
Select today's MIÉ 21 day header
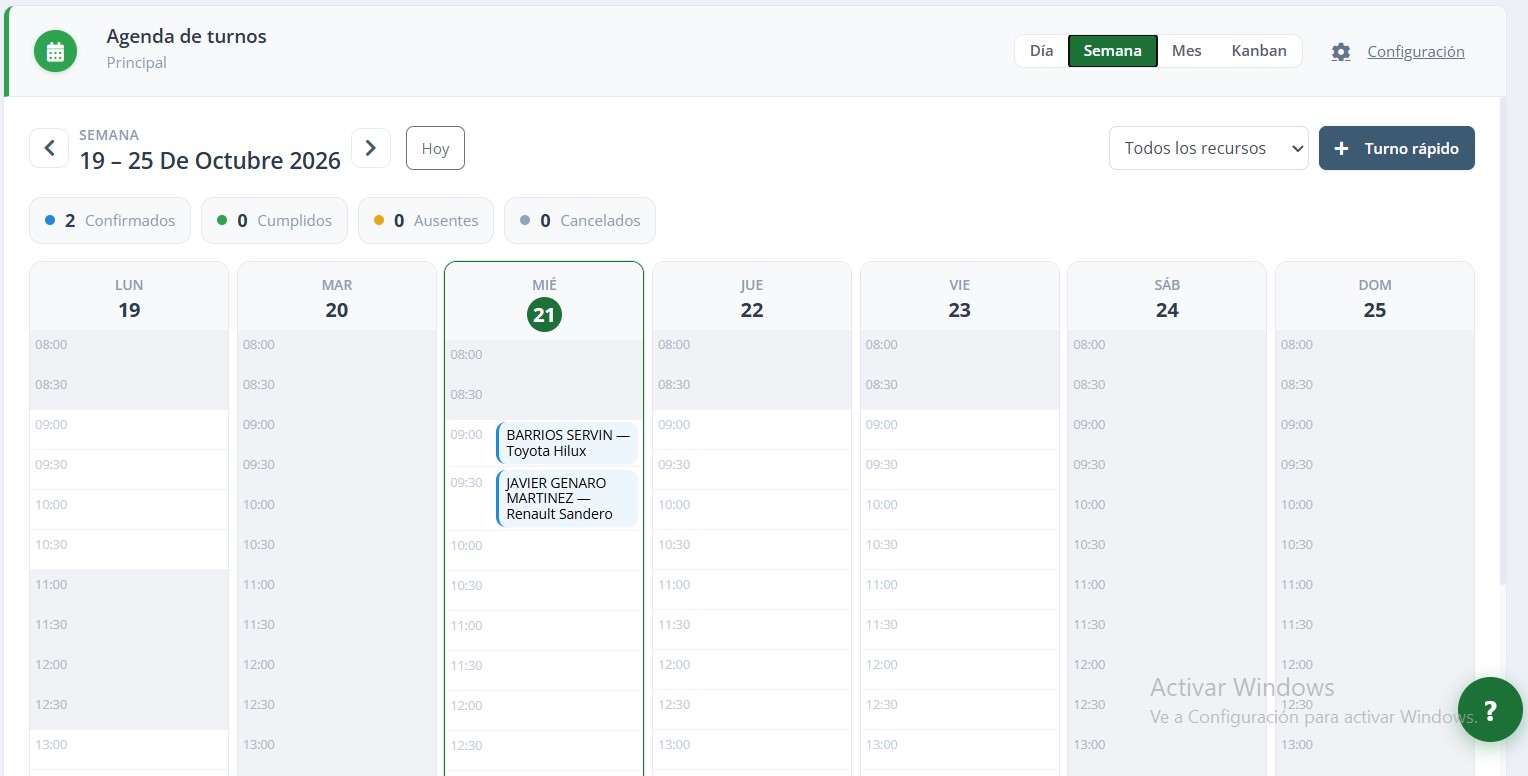(x=544, y=302)
